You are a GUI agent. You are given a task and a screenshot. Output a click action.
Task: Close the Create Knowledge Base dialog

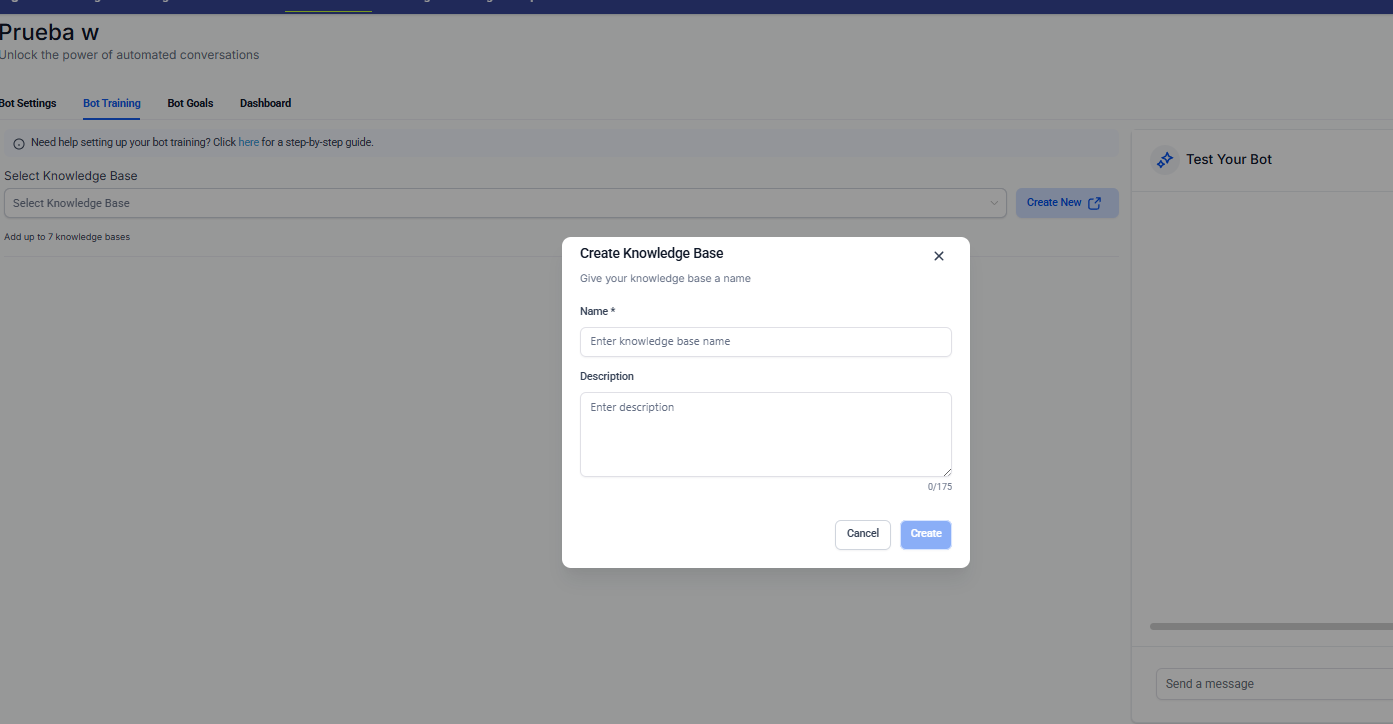pos(938,256)
